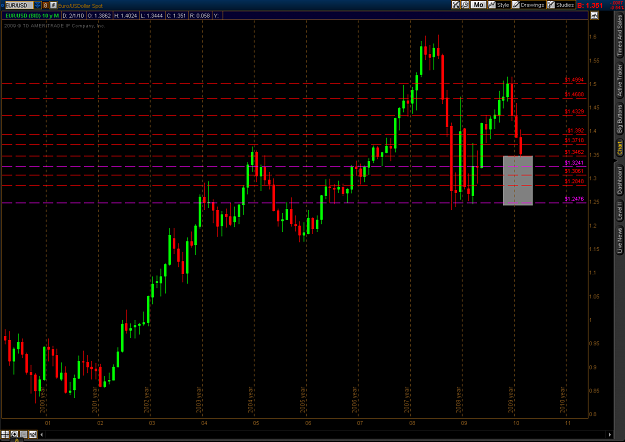Click the third layout icon at bottom-left
This screenshot has height=442, width=625.
(x=24, y=434)
